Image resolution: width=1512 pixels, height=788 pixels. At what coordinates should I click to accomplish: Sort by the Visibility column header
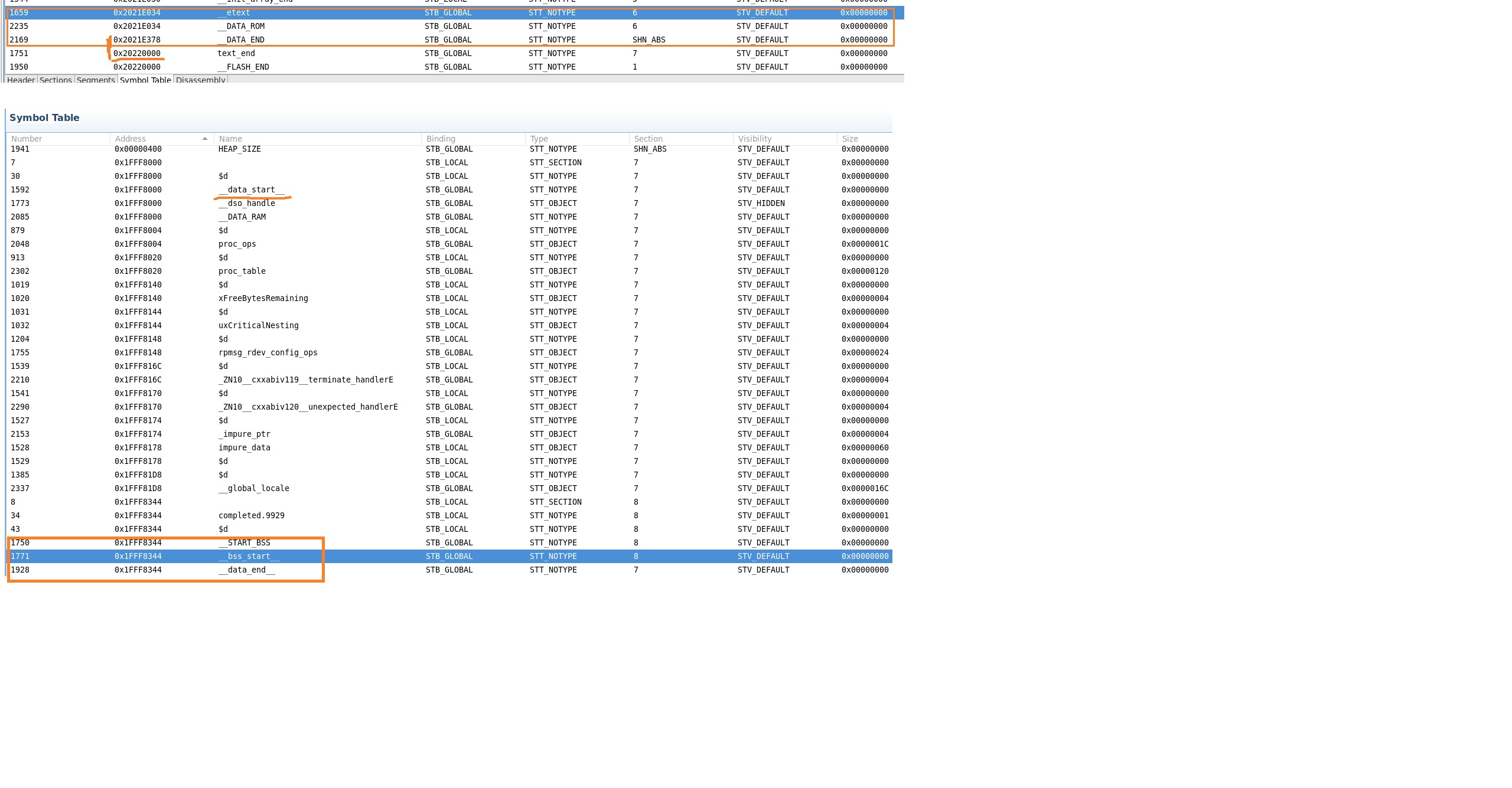[754, 139]
